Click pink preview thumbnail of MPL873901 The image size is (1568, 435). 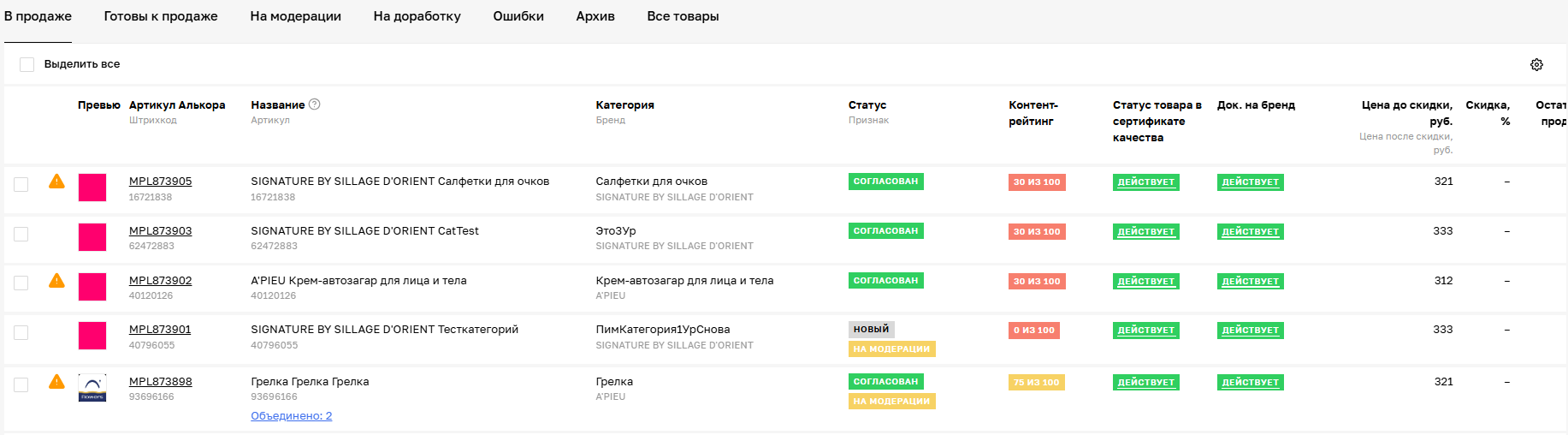coord(92,336)
